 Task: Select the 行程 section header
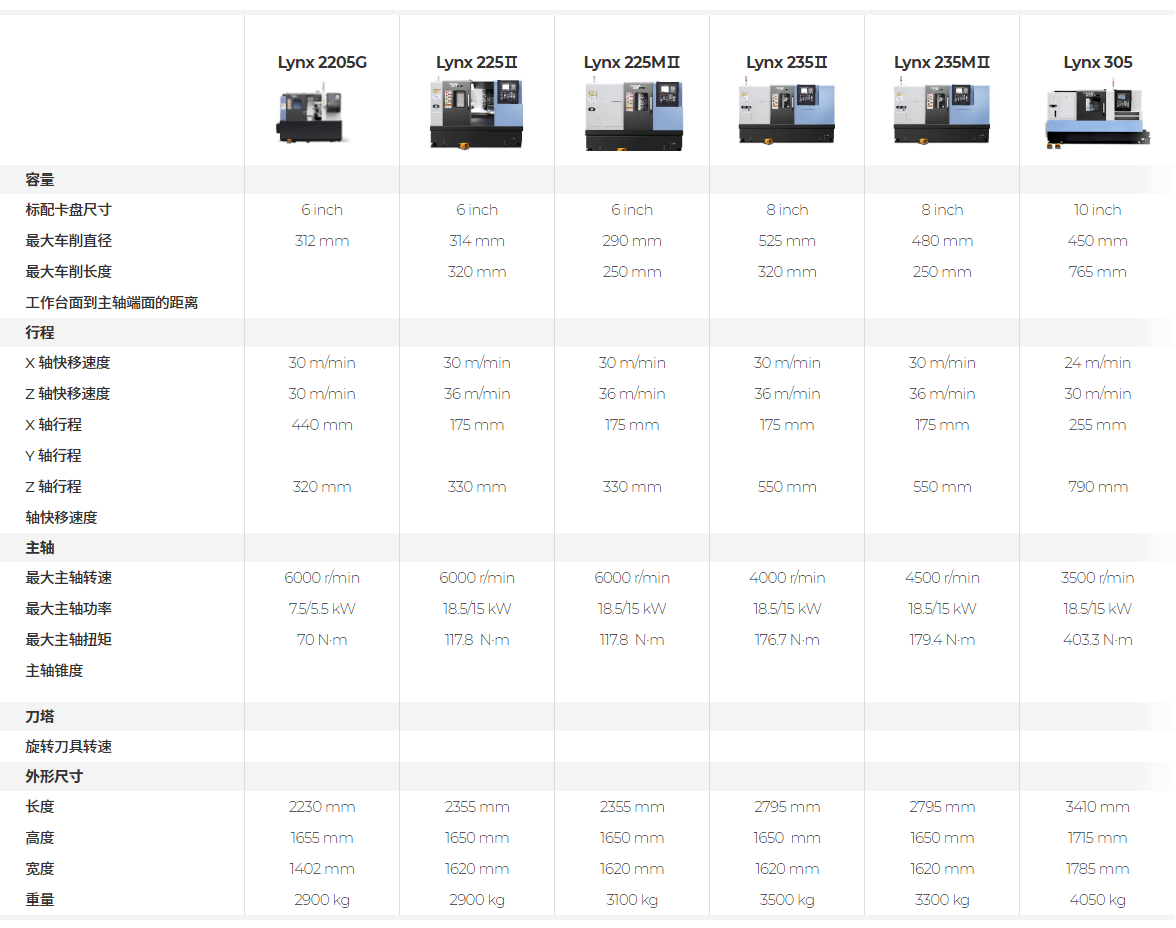[x=40, y=332]
